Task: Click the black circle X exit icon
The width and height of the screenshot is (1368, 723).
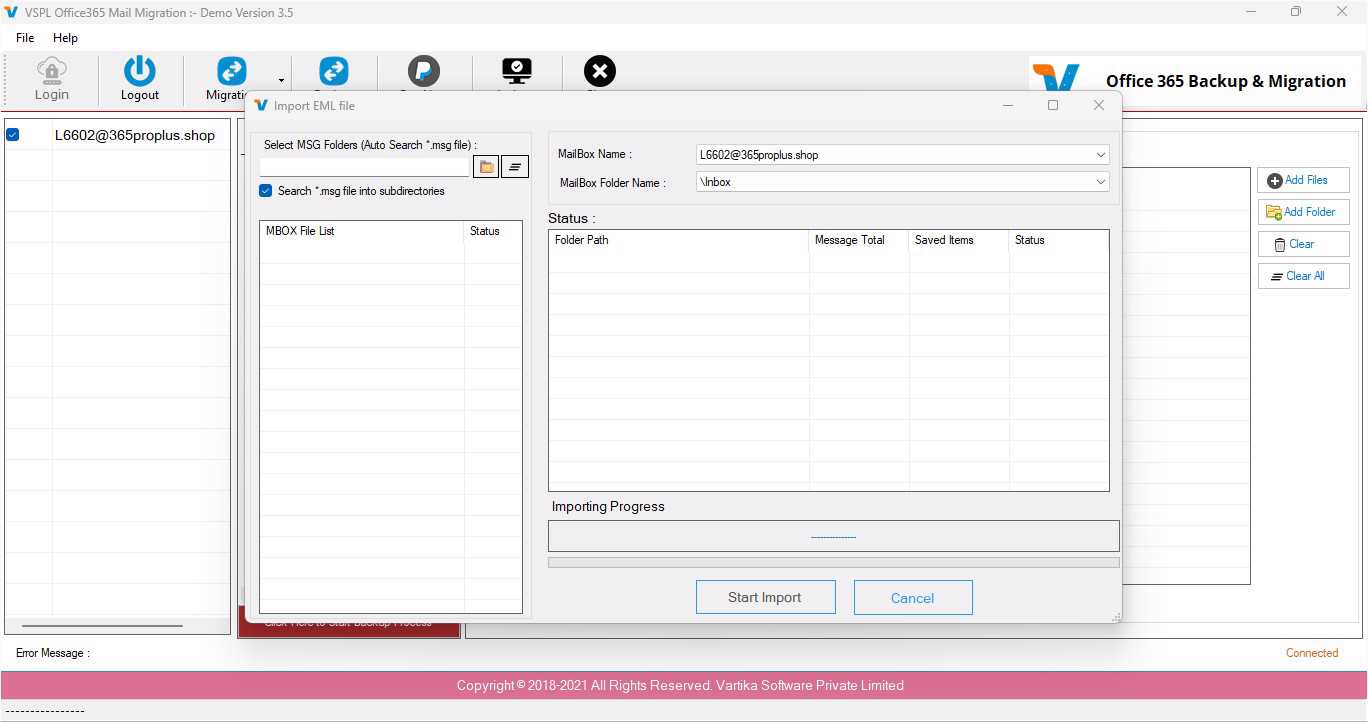Action: pyautogui.click(x=600, y=71)
